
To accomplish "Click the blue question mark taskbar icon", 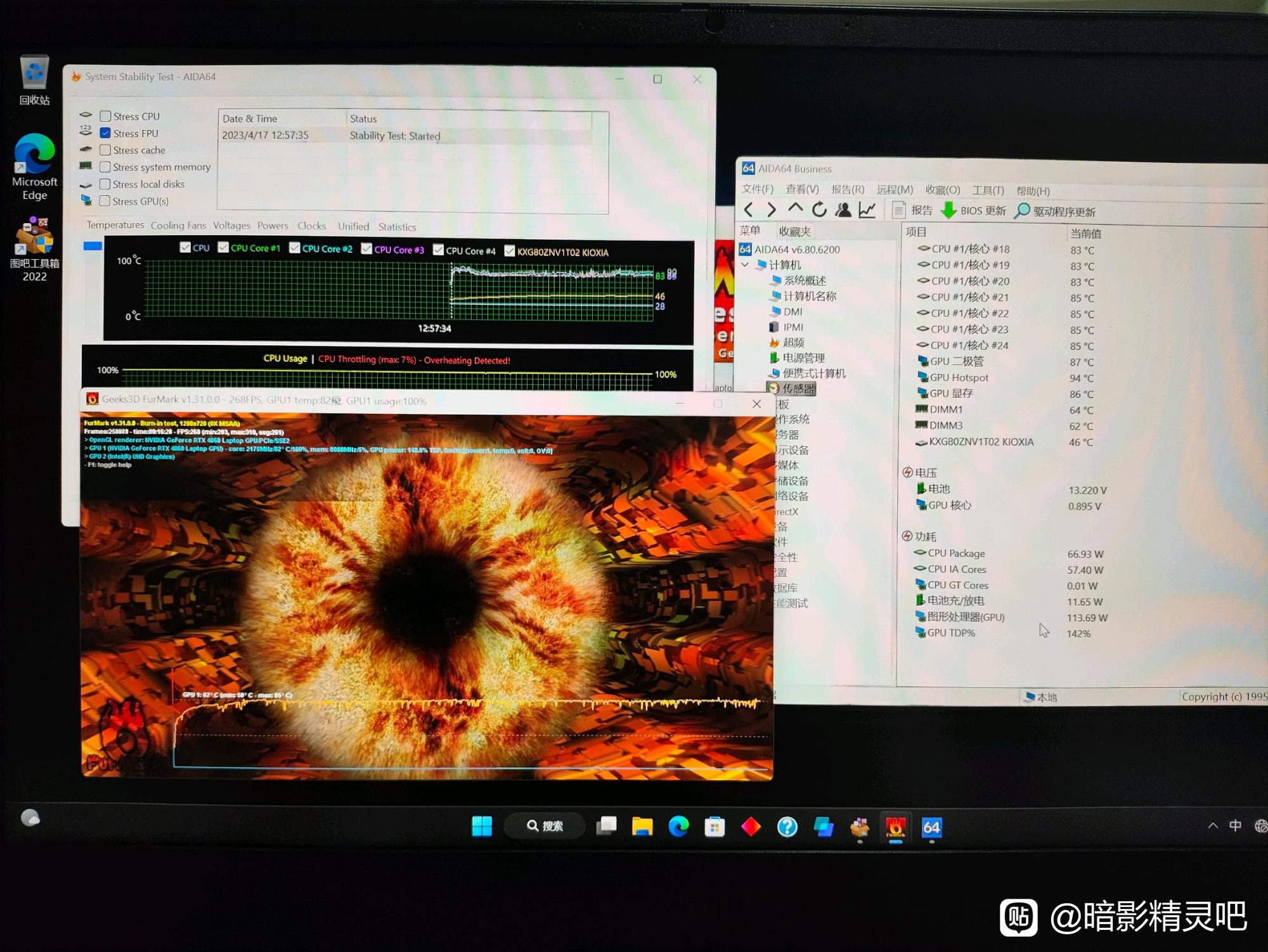I will [787, 827].
